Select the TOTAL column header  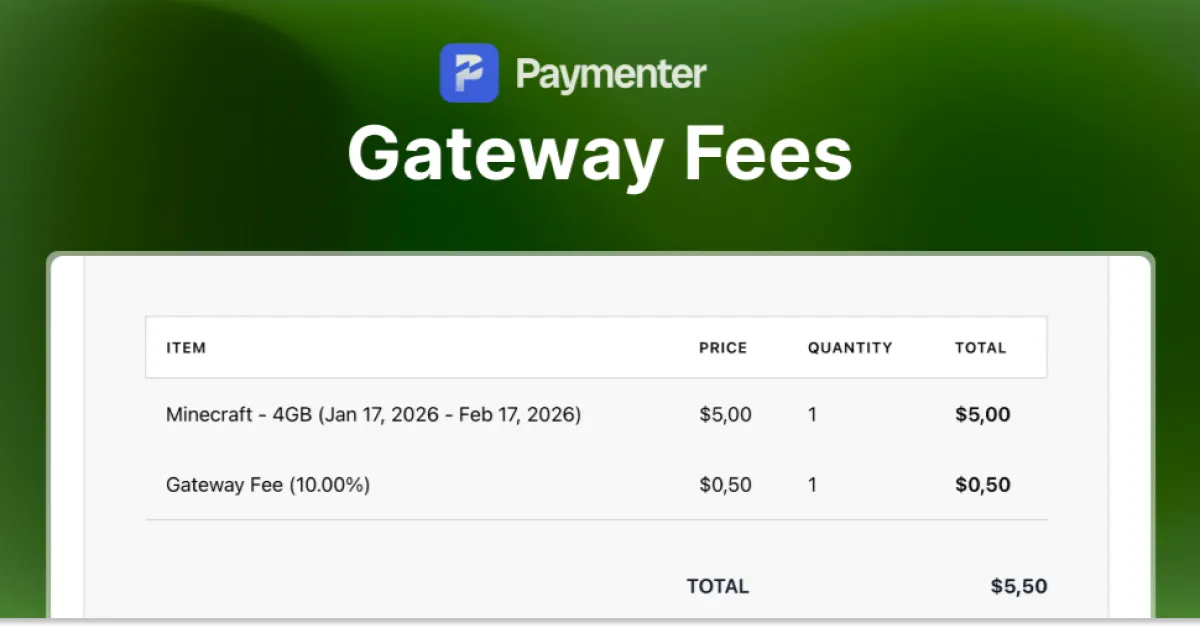tap(980, 348)
